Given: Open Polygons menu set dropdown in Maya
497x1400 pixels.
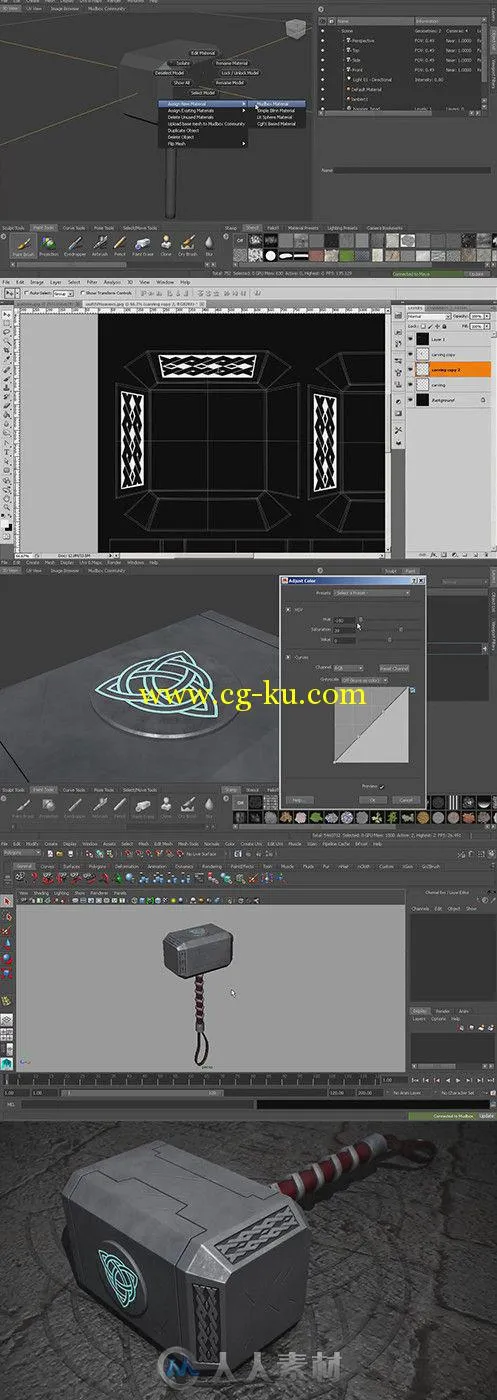Looking at the screenshot, I should click(x=21, y=851).
